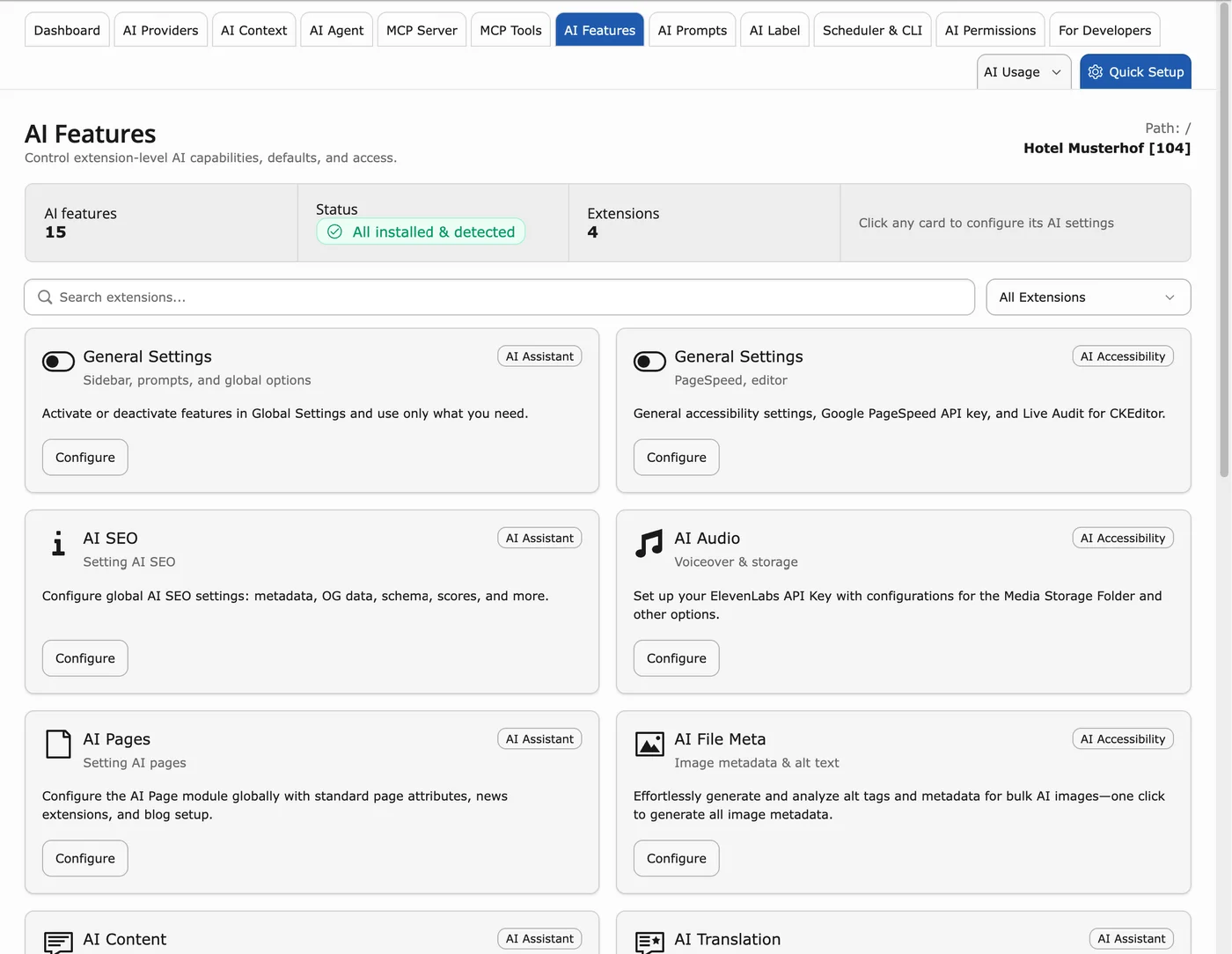Configure the AI SEO feature
Viewport: 1232px width, 954px height.
coord(85,658)
